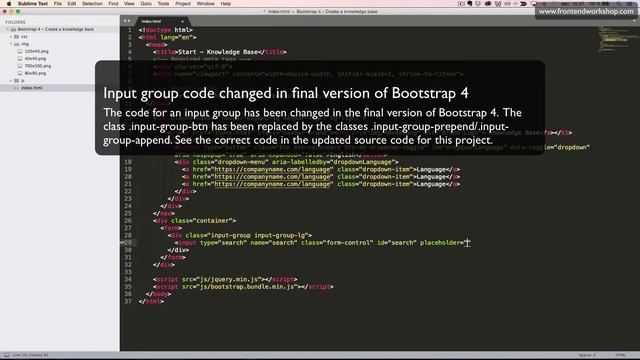
Task: Click the js/bootstrap.bundle.min.js script line
Action: coord(243,287)
